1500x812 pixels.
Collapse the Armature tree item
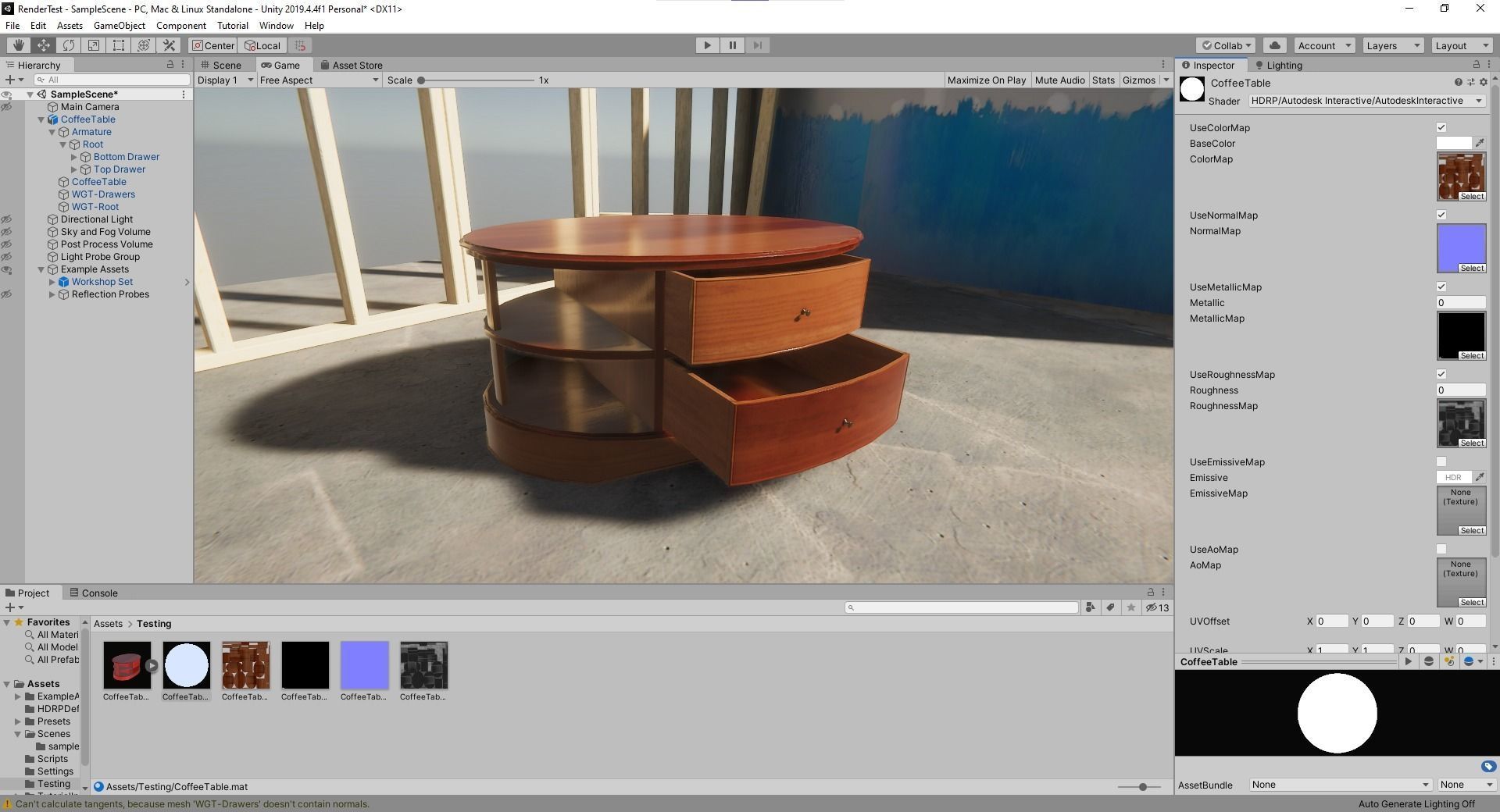coord(52,132)
